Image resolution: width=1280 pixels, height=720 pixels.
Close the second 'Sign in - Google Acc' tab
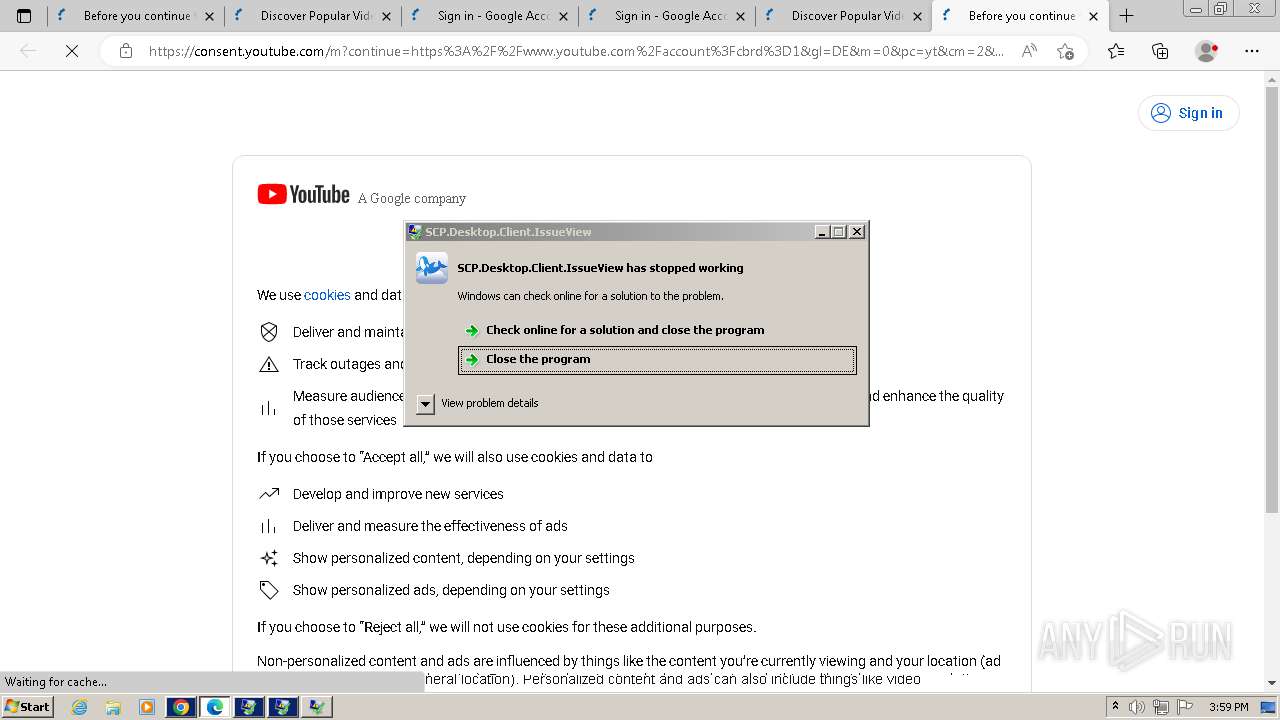tap(740, 16)
